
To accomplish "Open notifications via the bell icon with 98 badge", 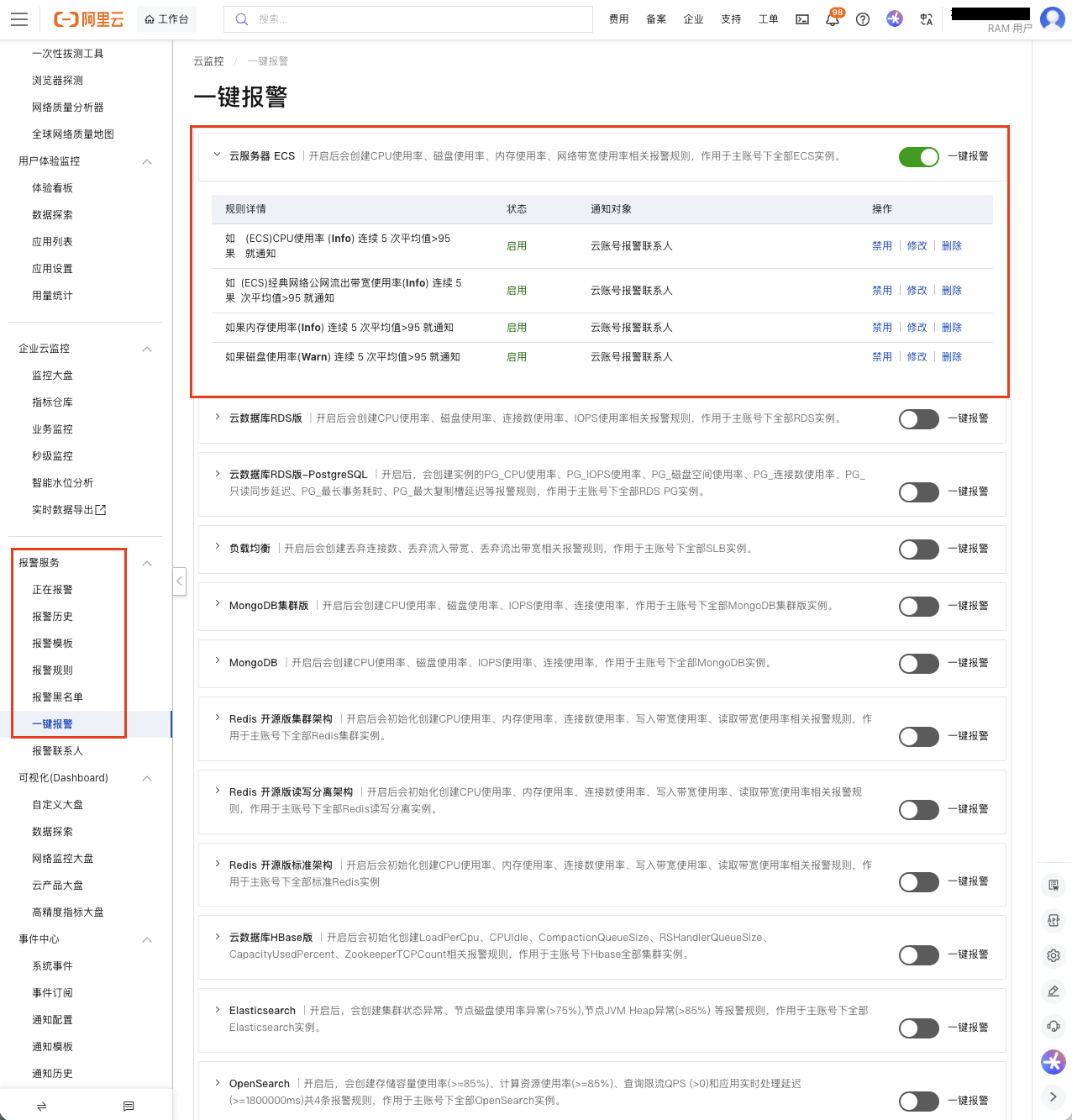I will 833,18.
